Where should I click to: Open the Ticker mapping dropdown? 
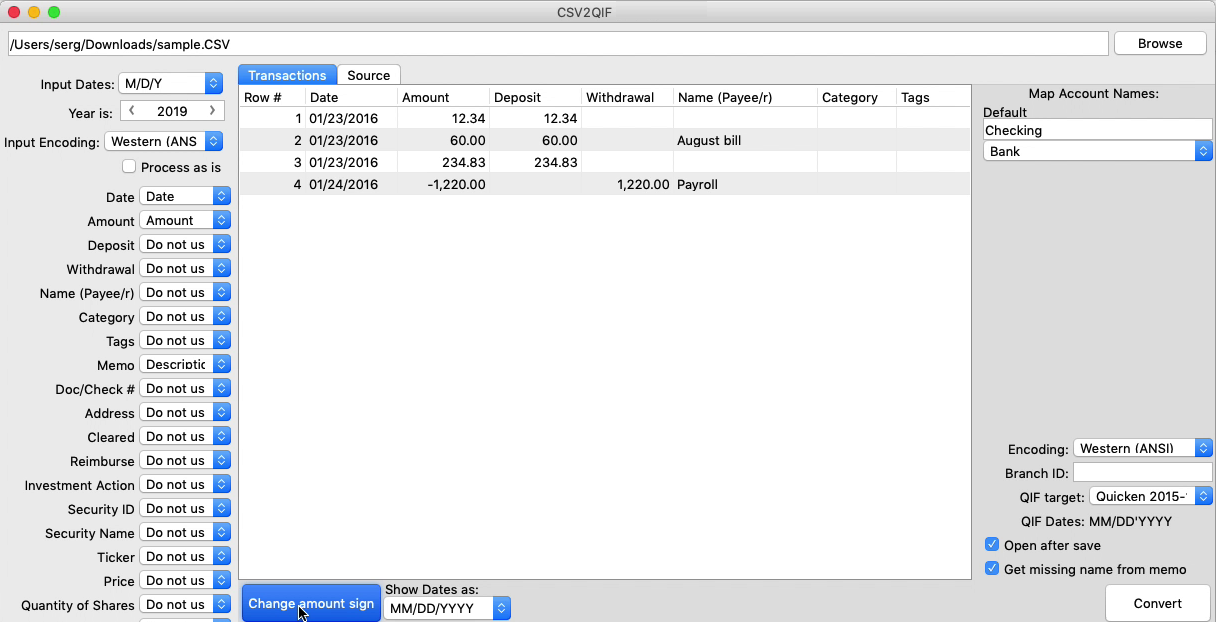pos(185,557)
